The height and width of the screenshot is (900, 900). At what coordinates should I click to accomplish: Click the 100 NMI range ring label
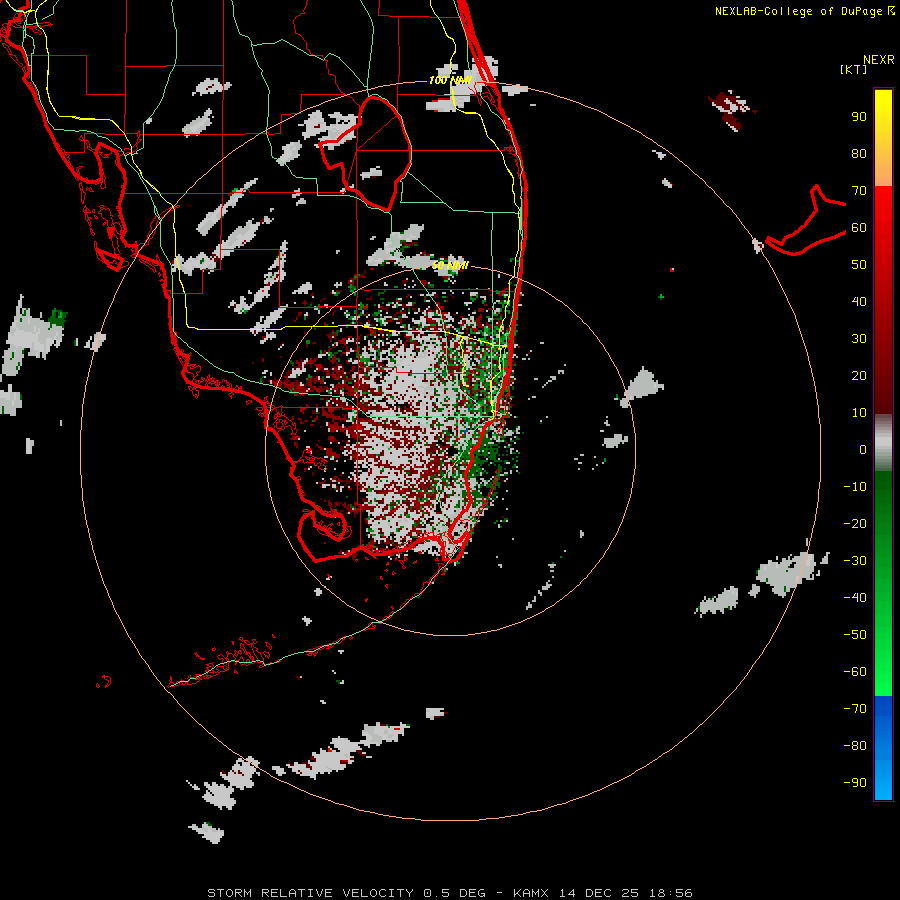(450, 80)
